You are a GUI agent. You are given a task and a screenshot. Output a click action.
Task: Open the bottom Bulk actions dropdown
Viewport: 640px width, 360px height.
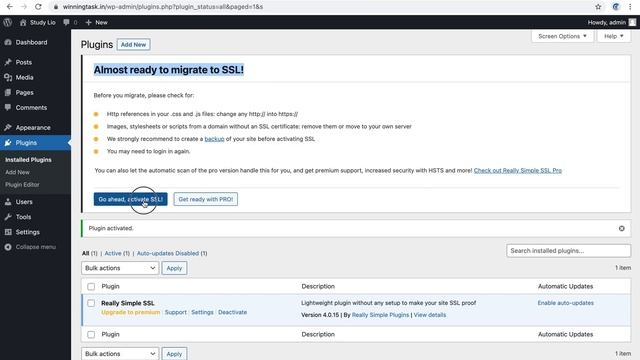click(120, 353)
